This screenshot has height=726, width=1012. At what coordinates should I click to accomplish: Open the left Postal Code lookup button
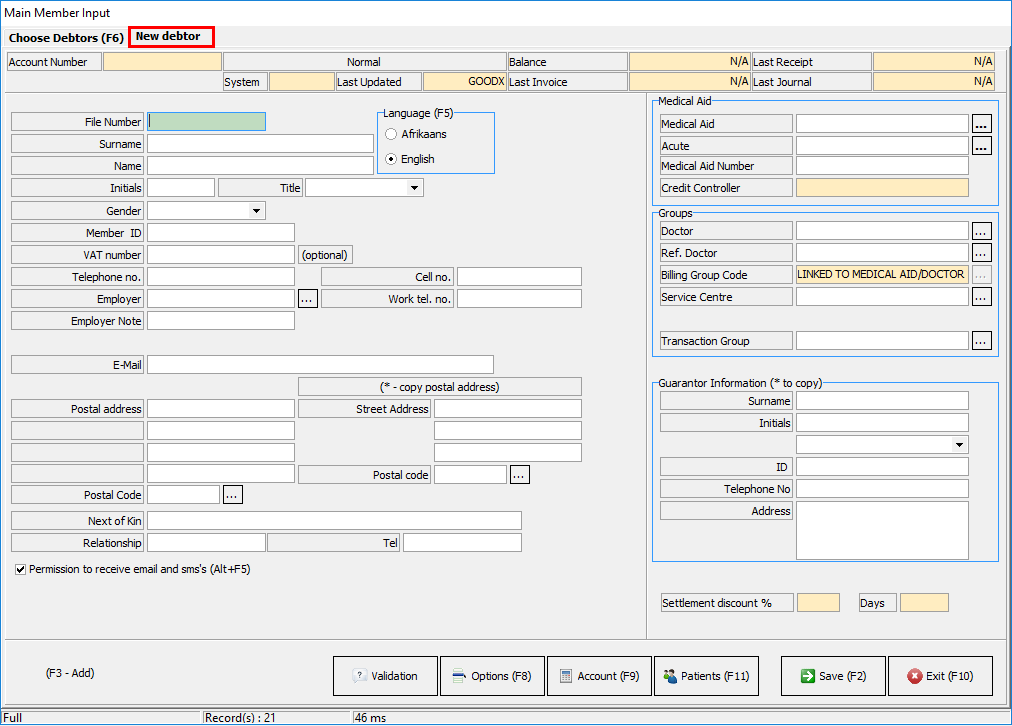232,495
